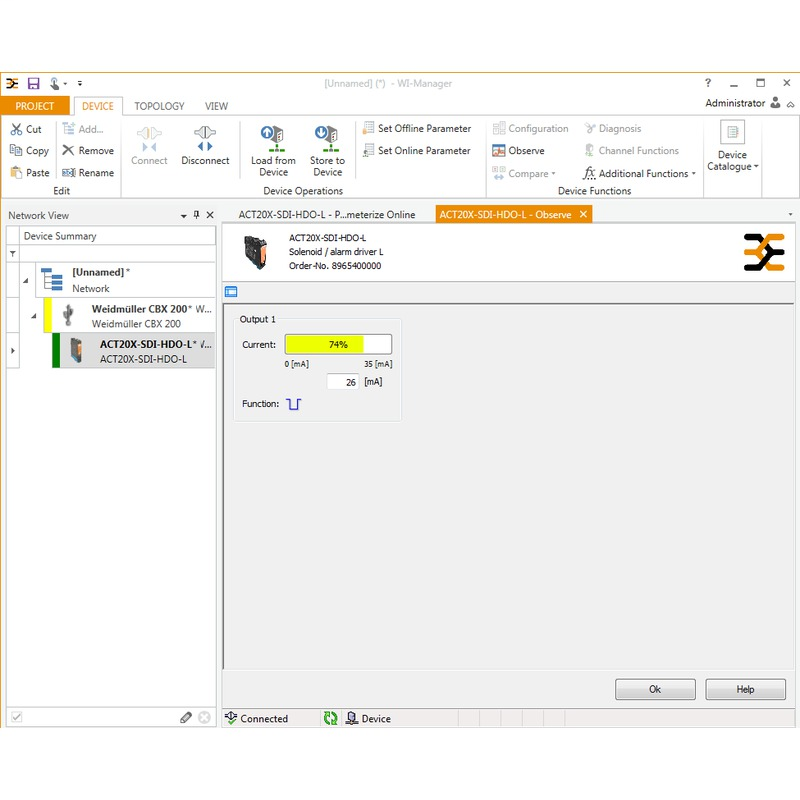This screenshot has height=800, width=800.
Task: Click the Ok button
Action: coord(655,689)
